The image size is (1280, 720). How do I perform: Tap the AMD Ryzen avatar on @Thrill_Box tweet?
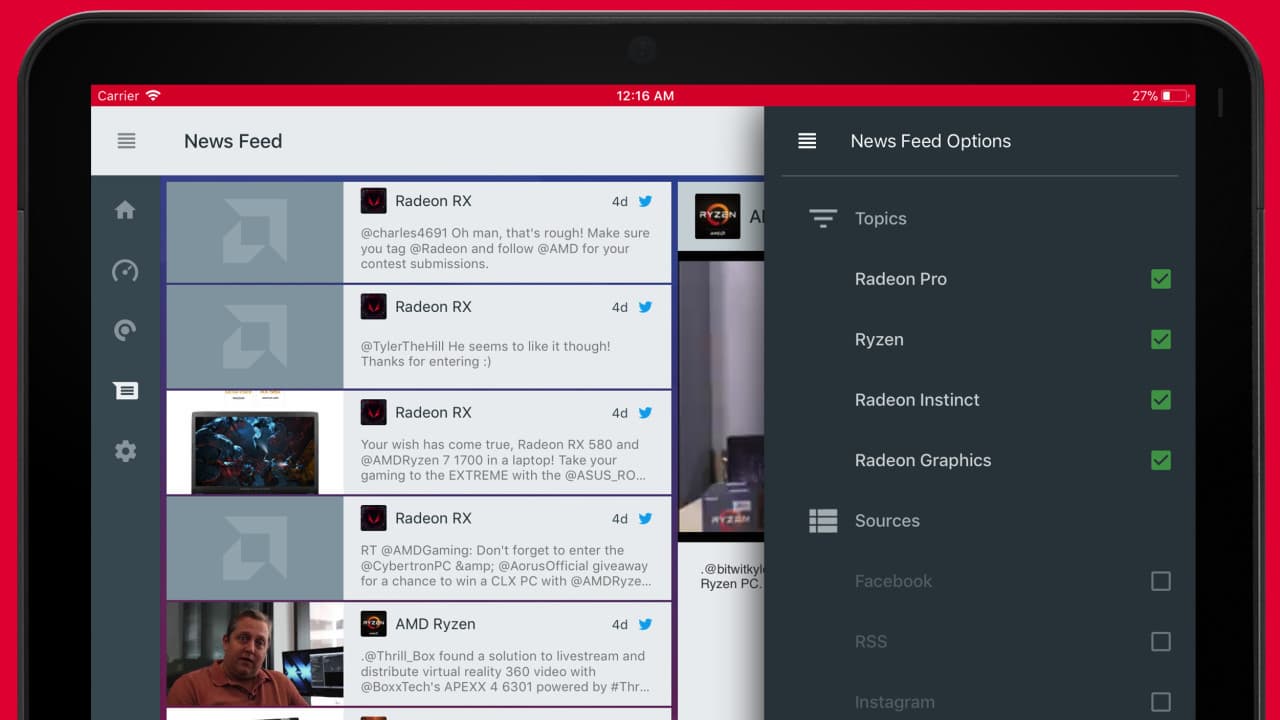tap(374, 625)
